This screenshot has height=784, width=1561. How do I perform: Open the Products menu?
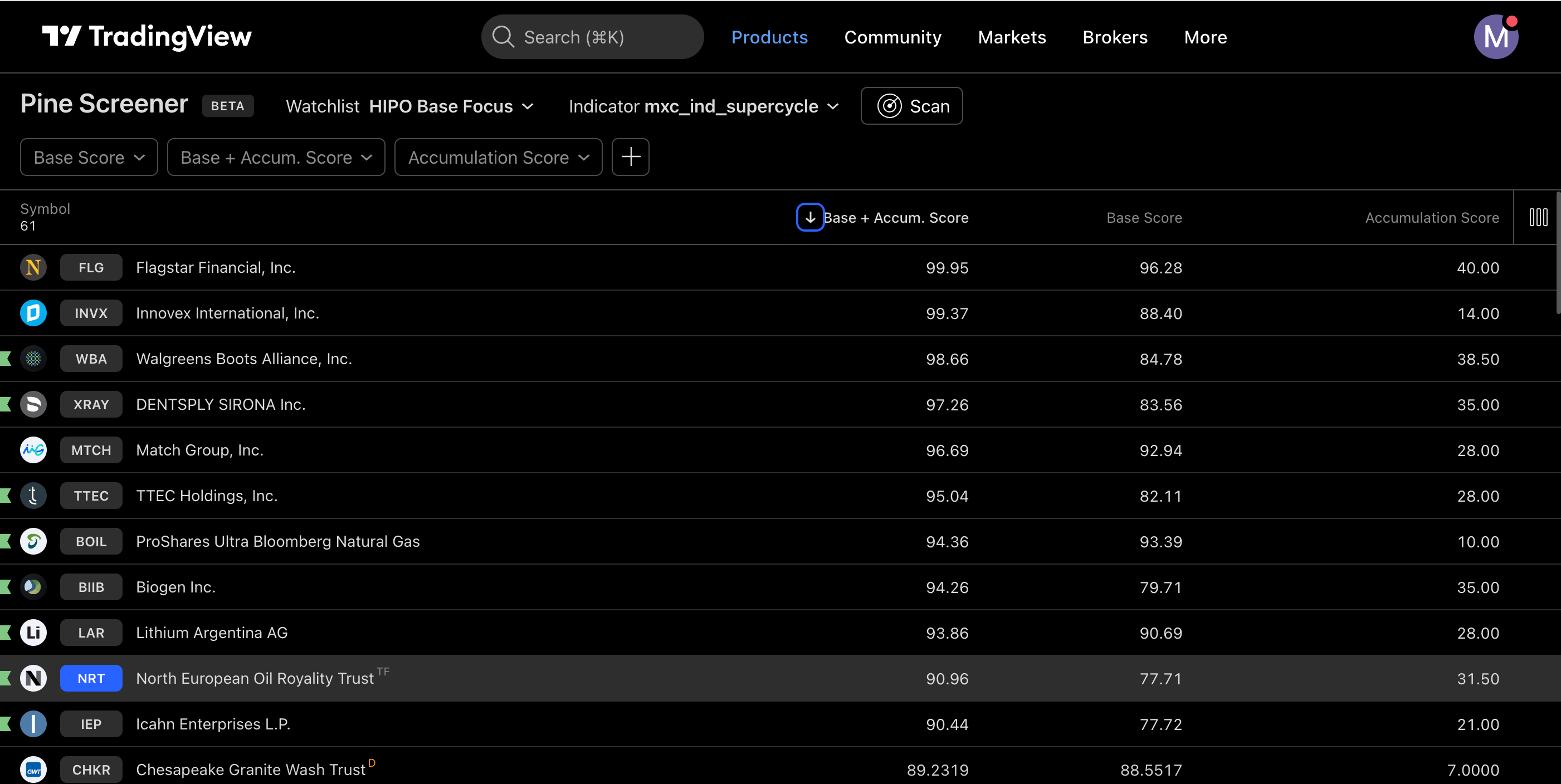tap(769, 37)
